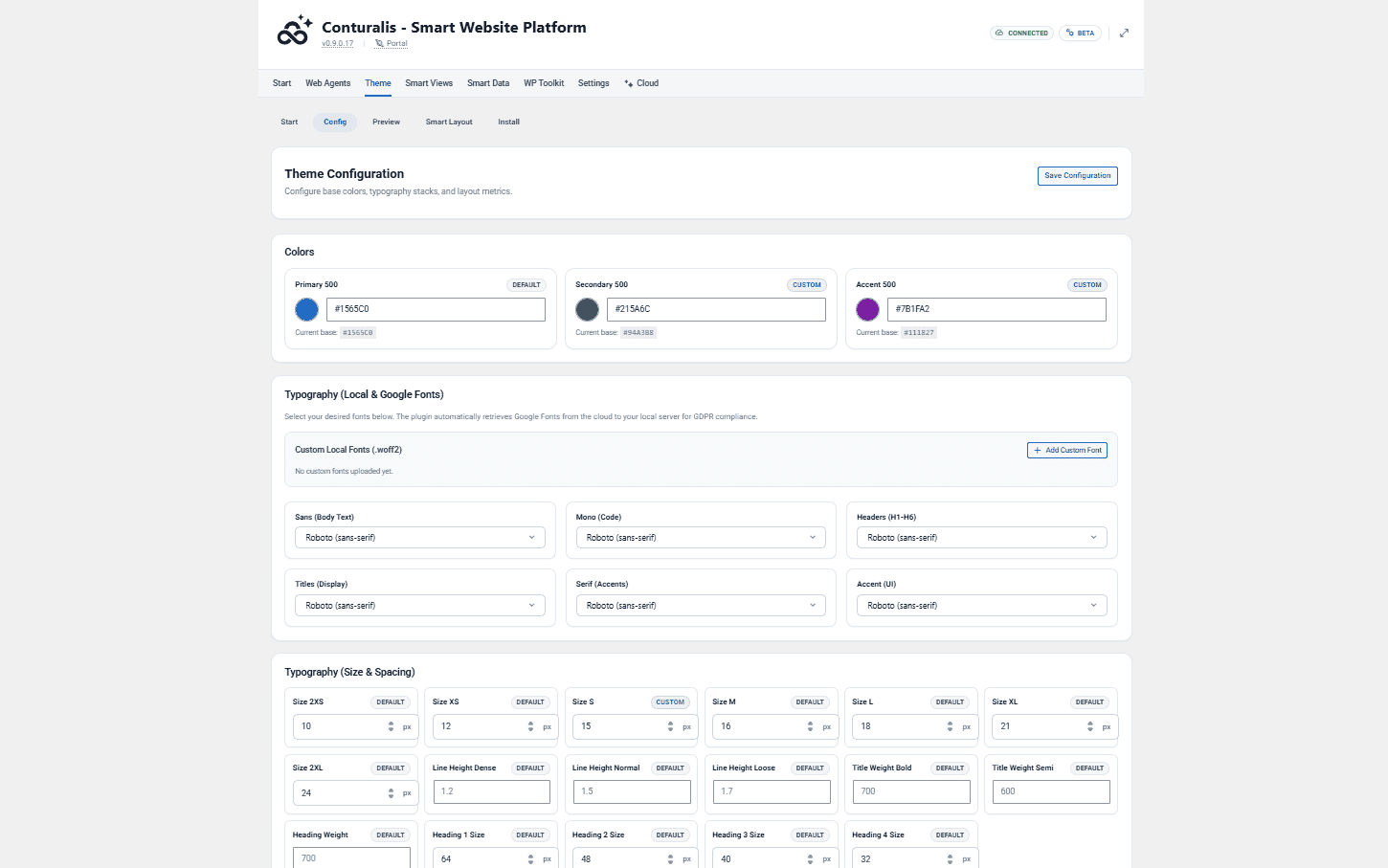Click the Size 2XL stepper arrows
The image size is (1388, 868).
pyautogui.click(x=391, y=793)
